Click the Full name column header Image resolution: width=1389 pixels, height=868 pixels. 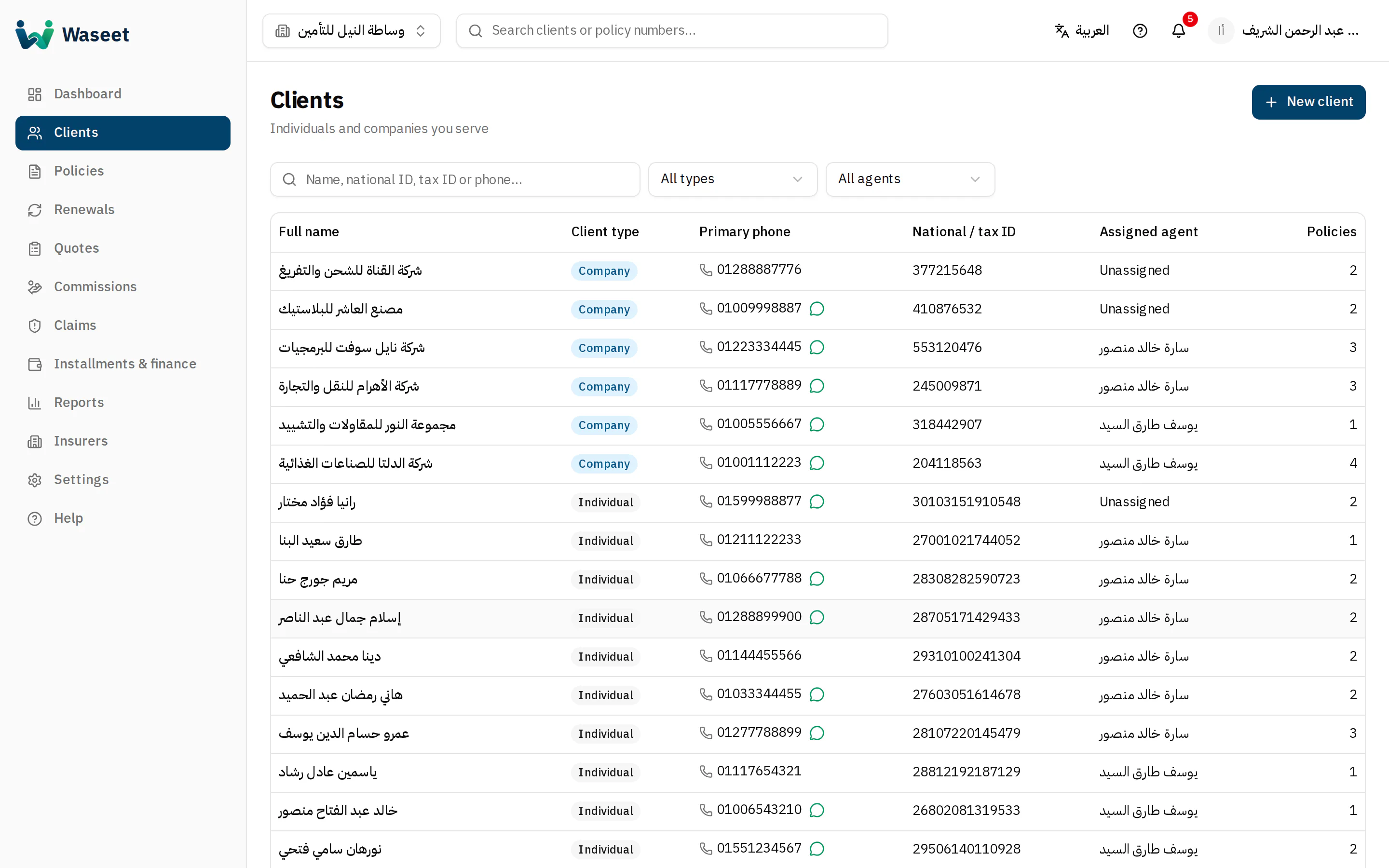pos(309,232)
